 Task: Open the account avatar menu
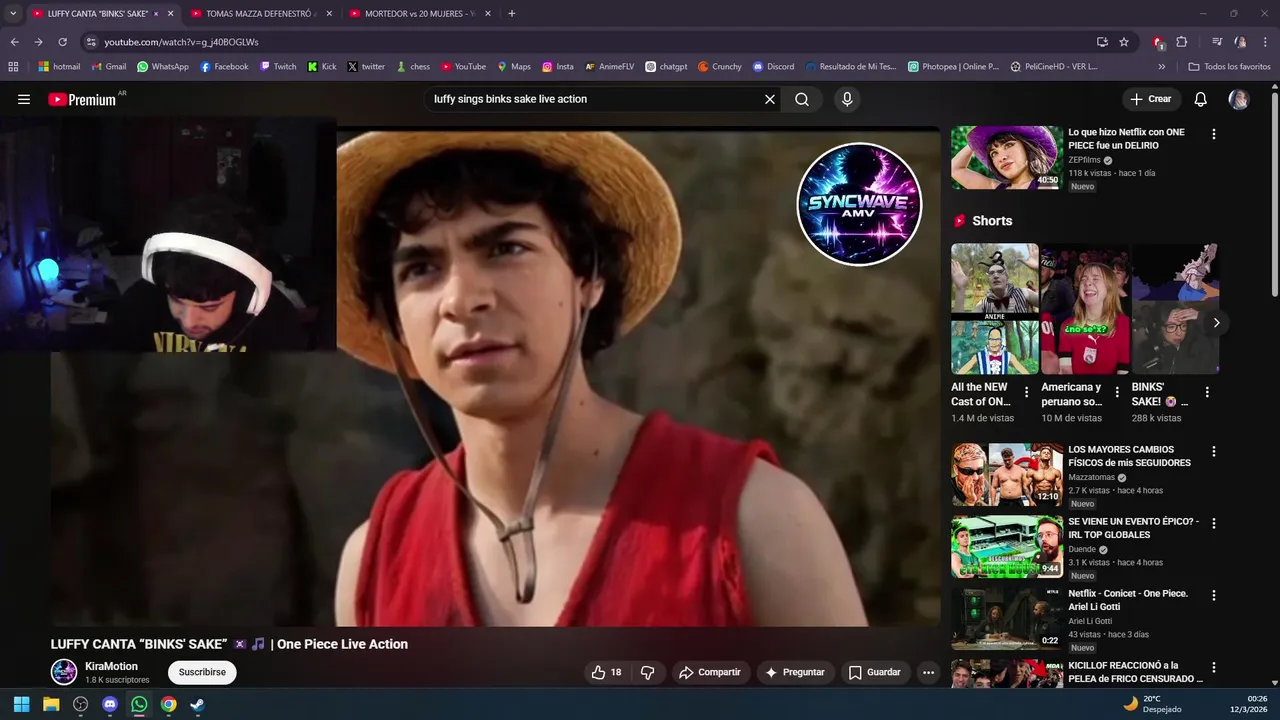[1239, 99]
